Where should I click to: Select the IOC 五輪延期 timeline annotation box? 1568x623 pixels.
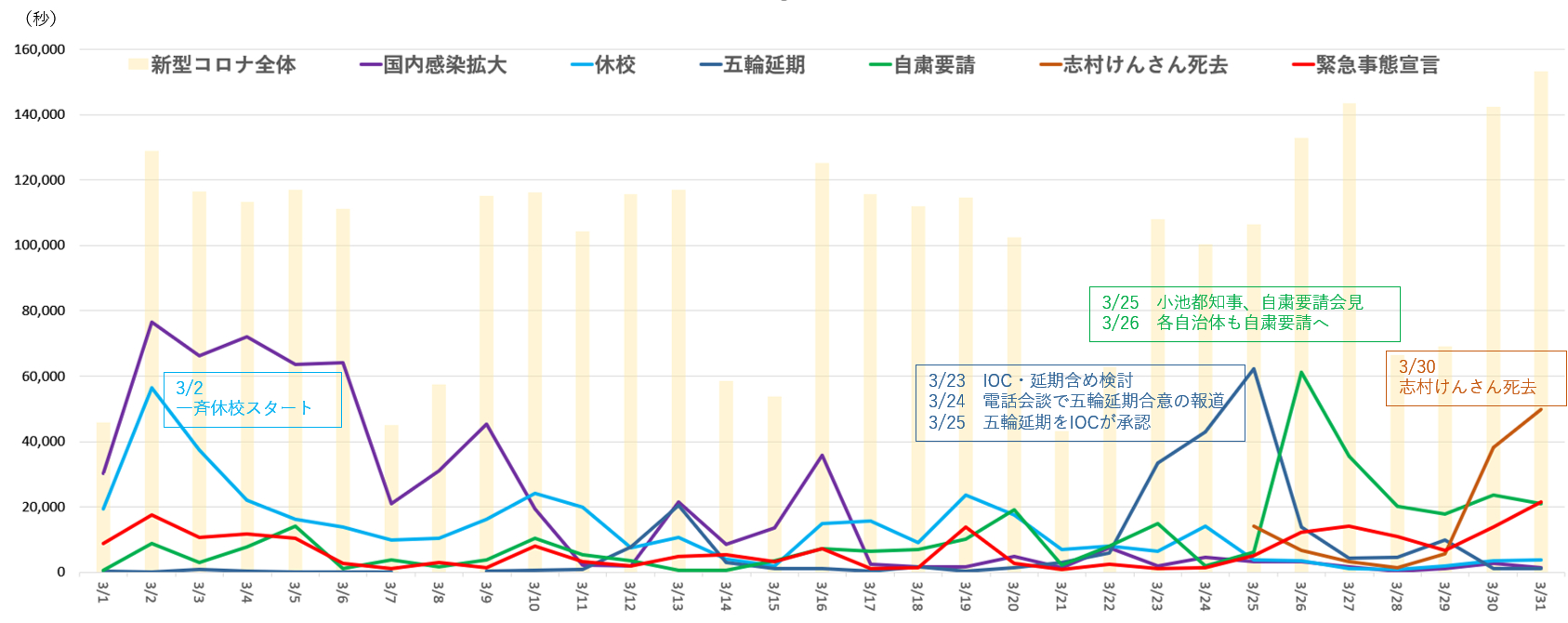(x=1079, y=402)
